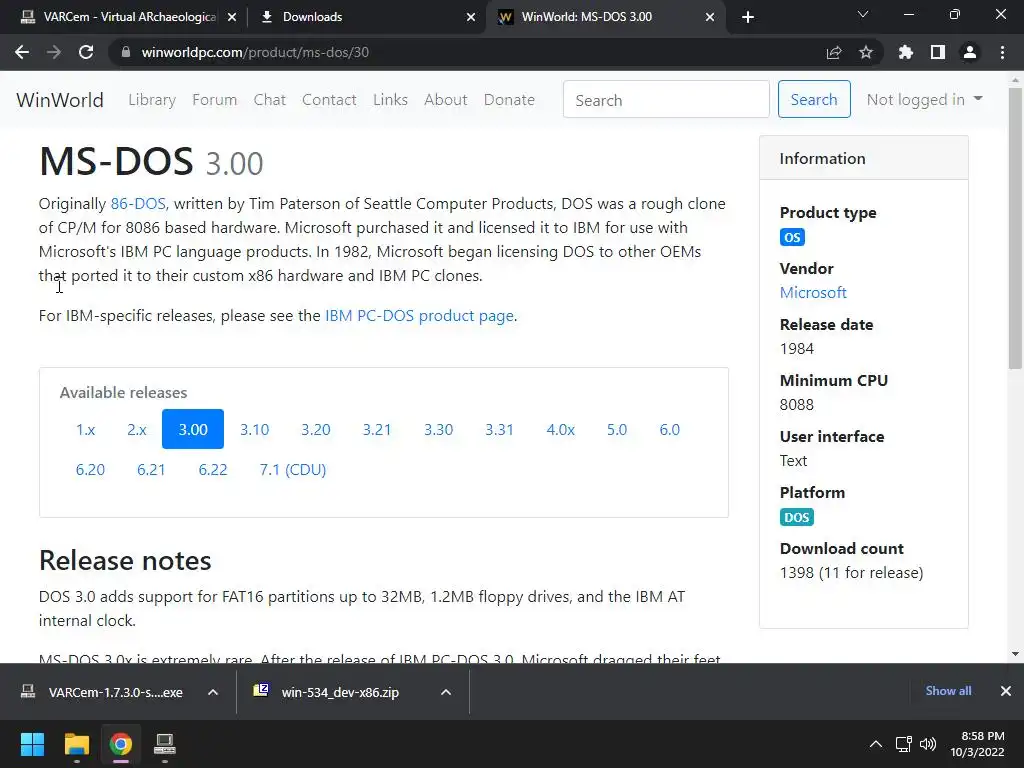
Task: Select release 7.1 (CDU)
Action: [293, 470]
